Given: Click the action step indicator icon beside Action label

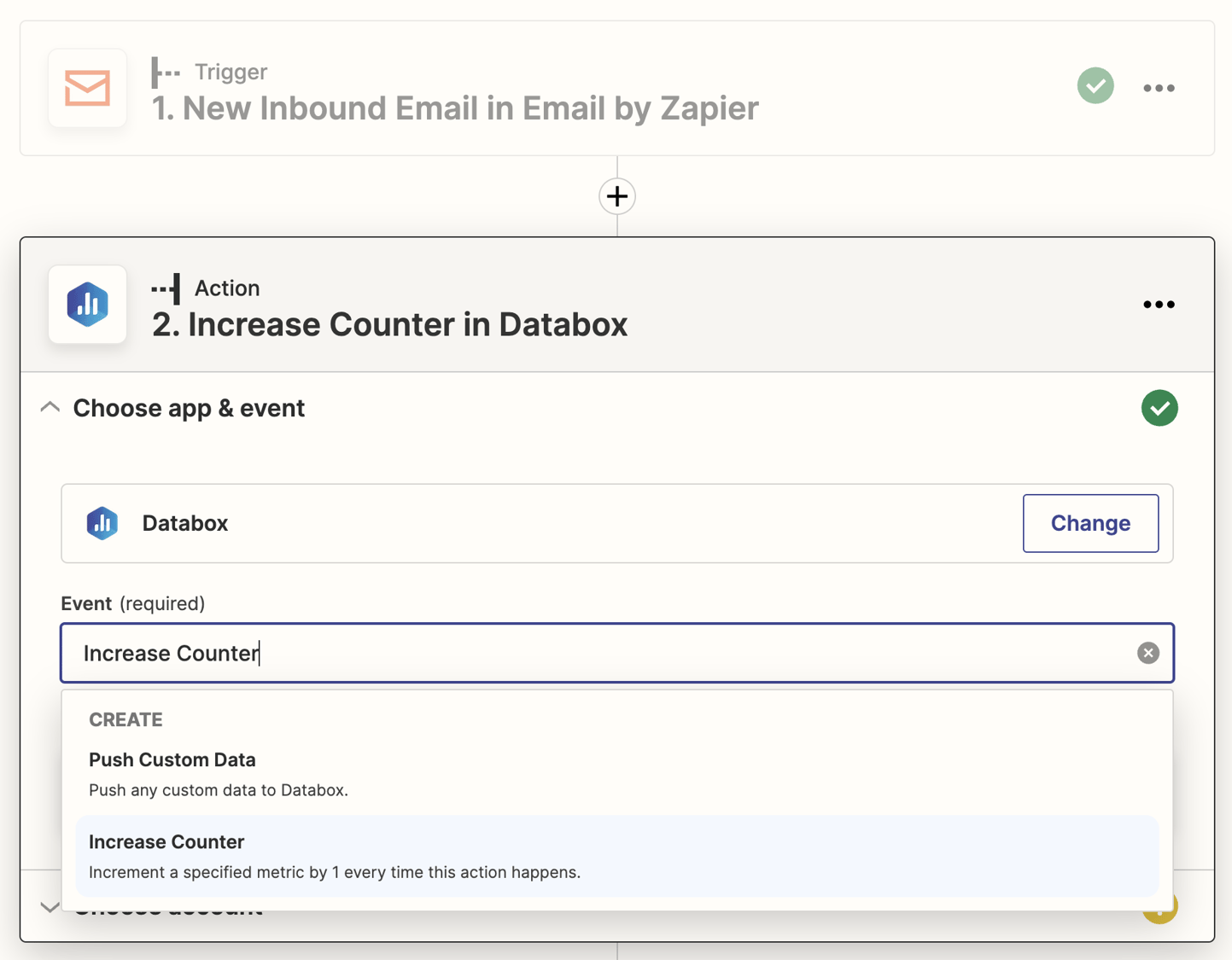Looking at the screenshot, I should click(x=166, y=288).
